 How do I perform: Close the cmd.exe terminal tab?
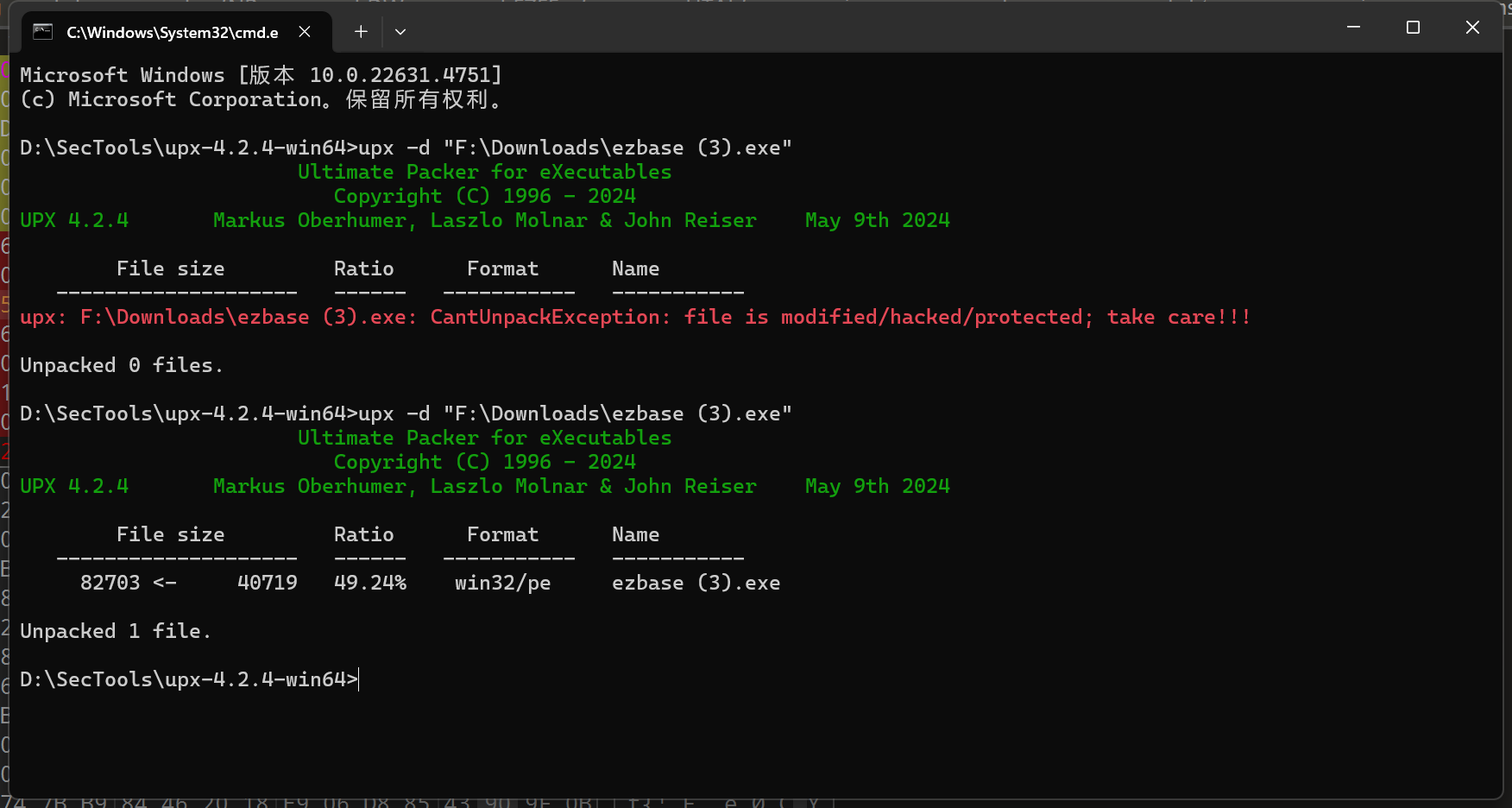coord(305,32)
